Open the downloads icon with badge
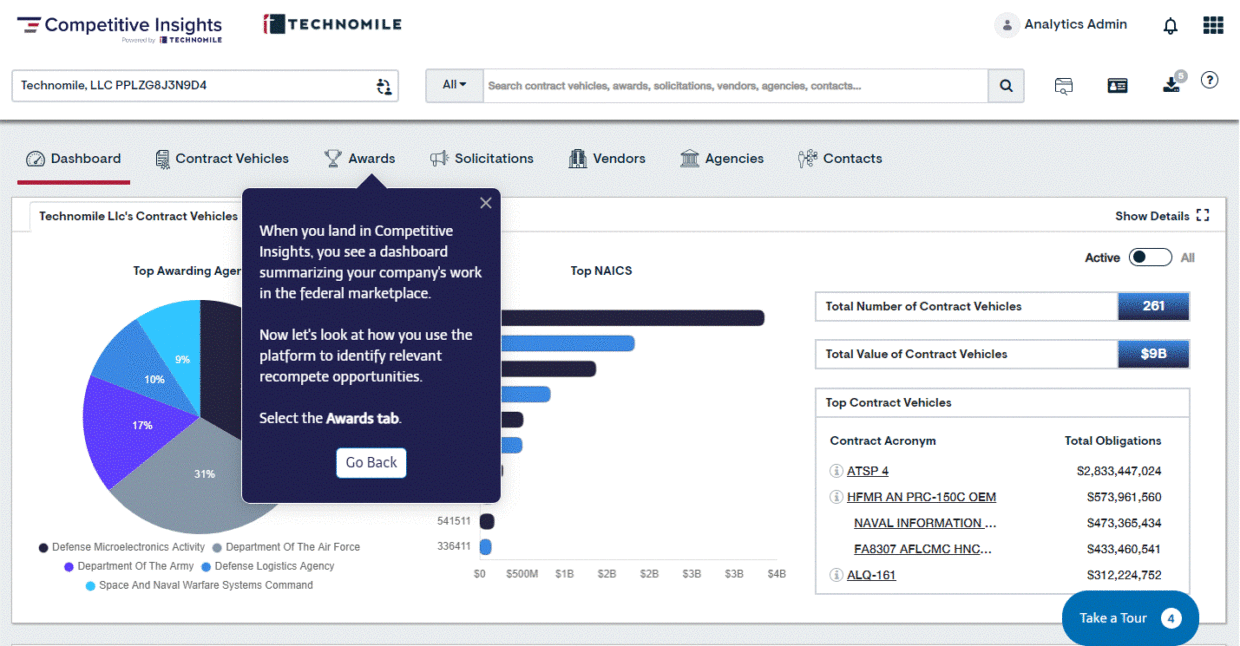Viewport: 1240px width, 646px height. (1172, 85)
